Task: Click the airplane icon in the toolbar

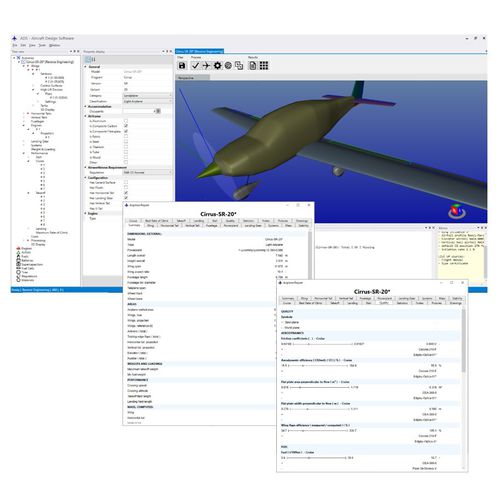Action: point(206,66)
